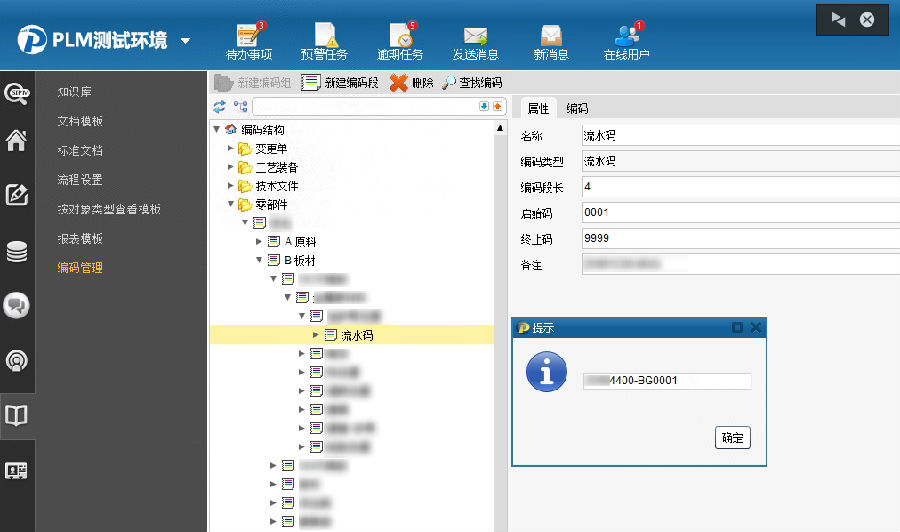Click 查找编码 search code button
Screen dimensions: 900x532
tap(472, 83)
